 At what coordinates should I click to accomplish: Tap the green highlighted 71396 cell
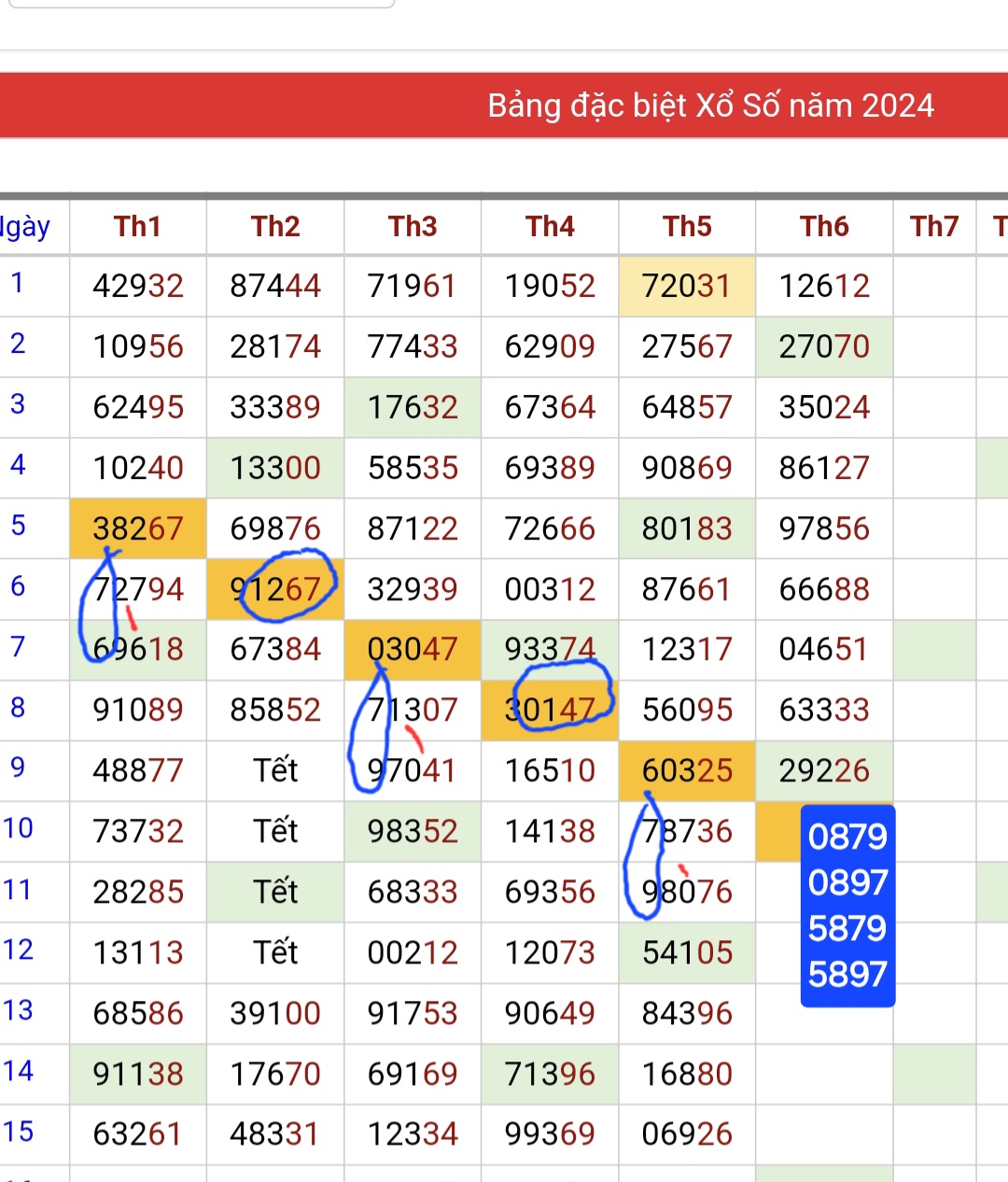550,1074
